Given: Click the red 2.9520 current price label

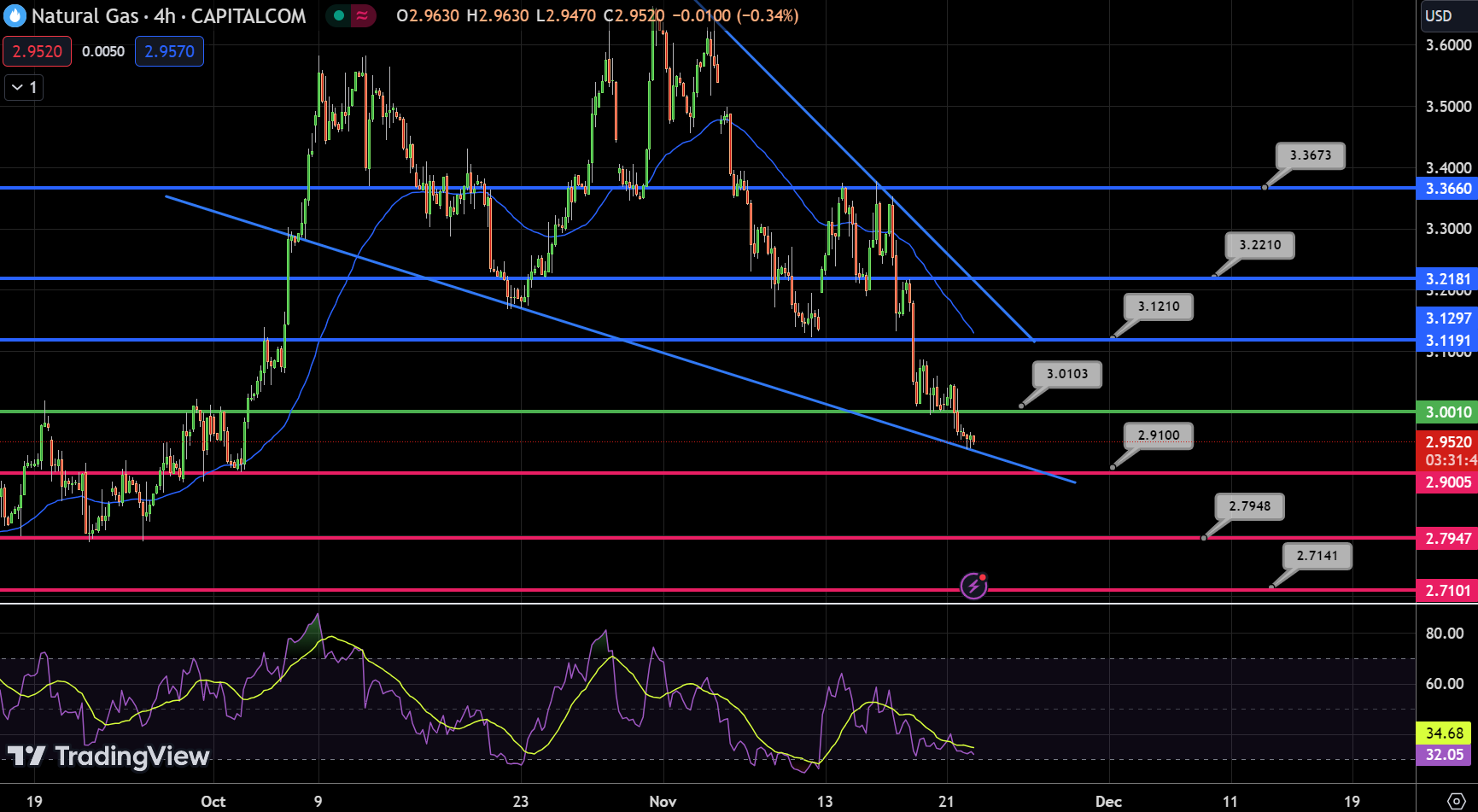Looking at the screenshot, I should pos(1447,441).
